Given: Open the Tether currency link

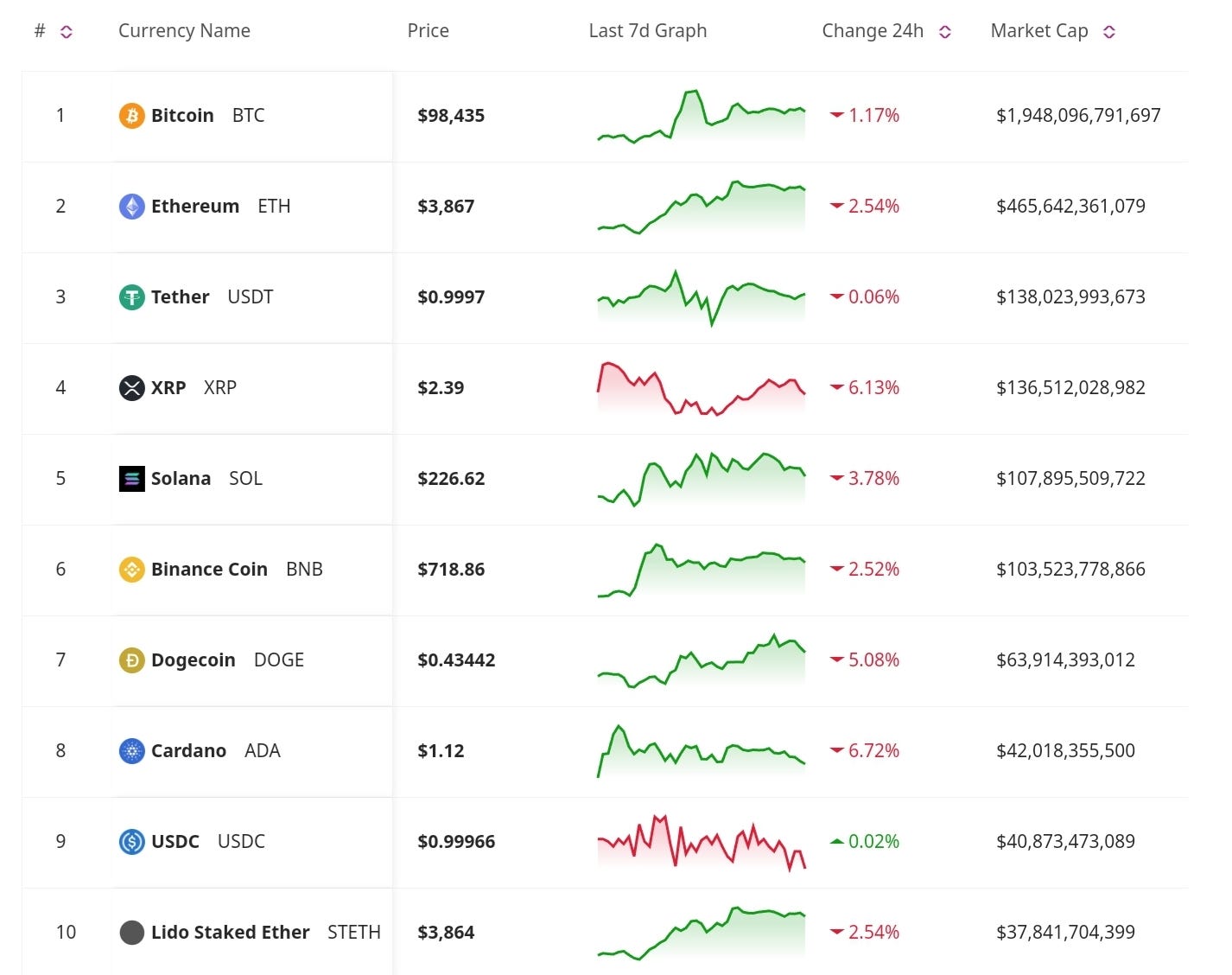Looking at the screenshot, I should (x=180, y=296).
